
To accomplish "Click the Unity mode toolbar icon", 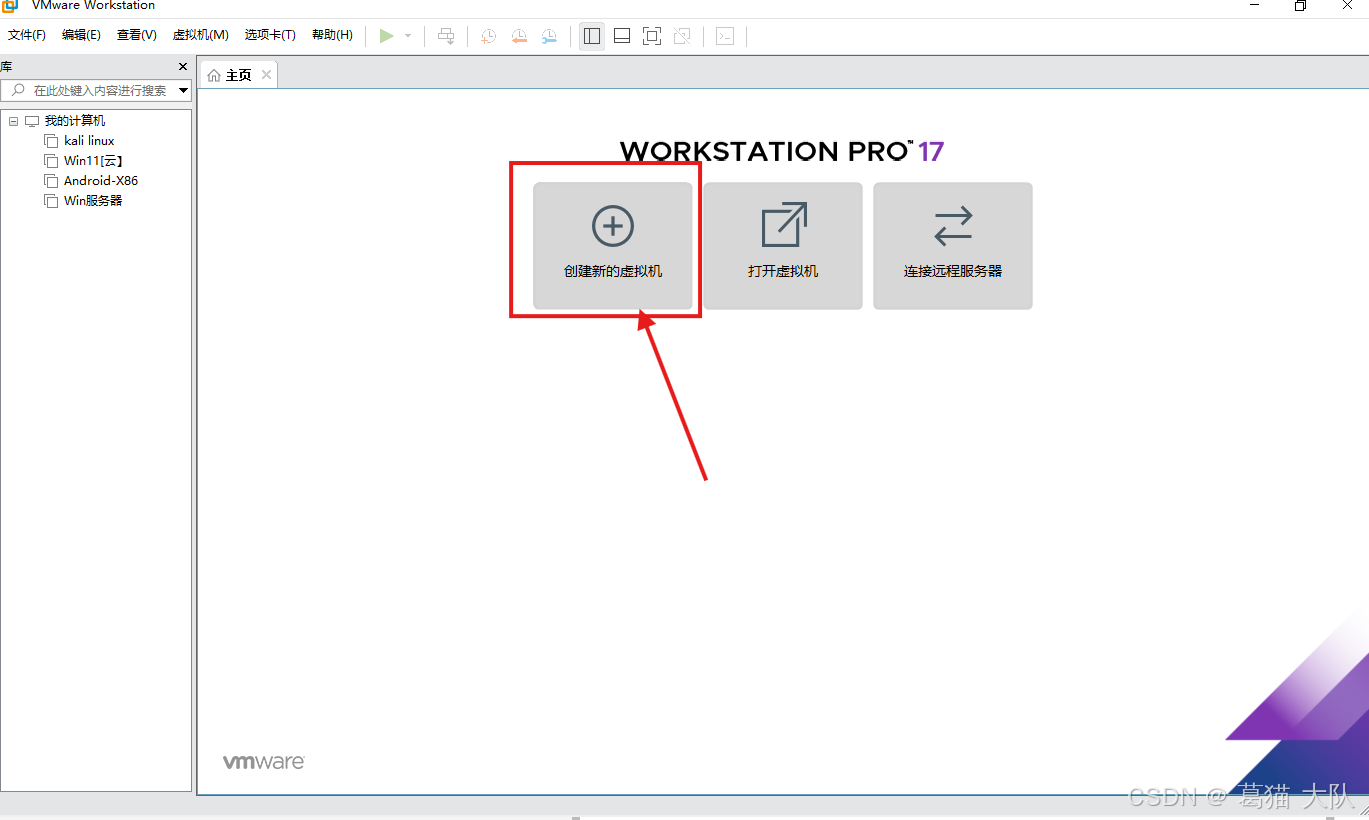I will coord(682,36).
